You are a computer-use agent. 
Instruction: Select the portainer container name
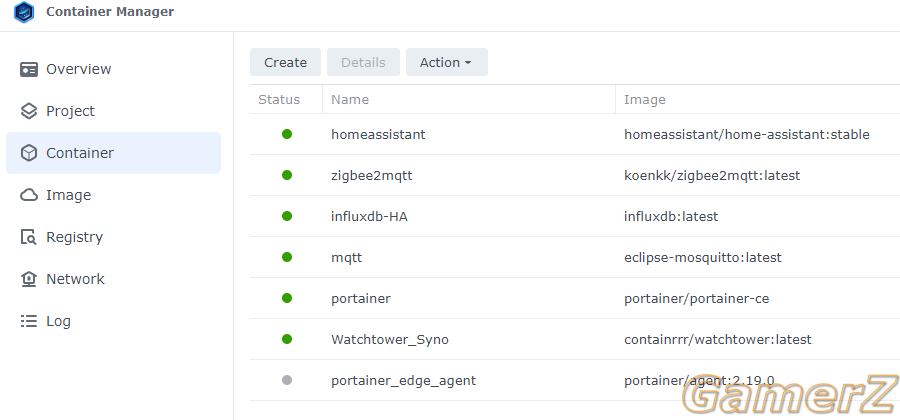[361, 298]
